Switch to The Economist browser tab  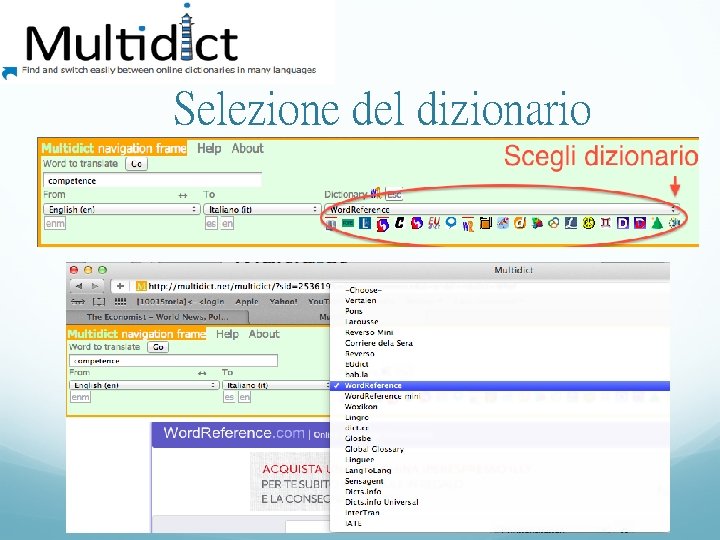tap(158, 317)
